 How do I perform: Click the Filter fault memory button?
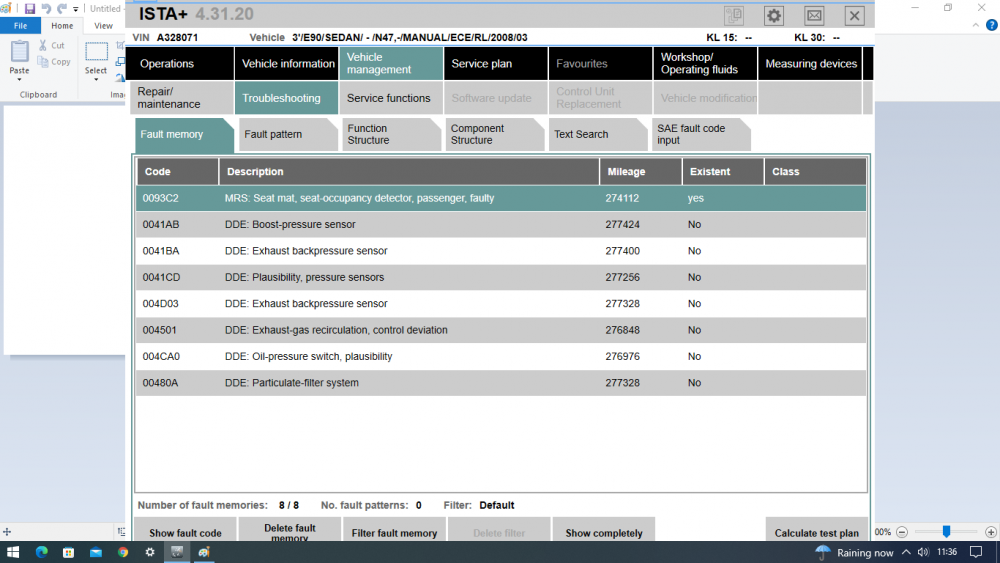394,530
